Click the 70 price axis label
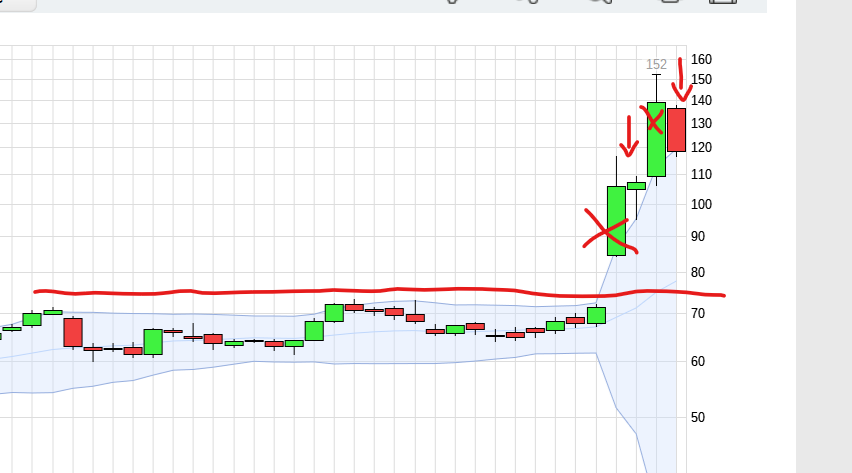The image size is (852, 473). (698, 314)
